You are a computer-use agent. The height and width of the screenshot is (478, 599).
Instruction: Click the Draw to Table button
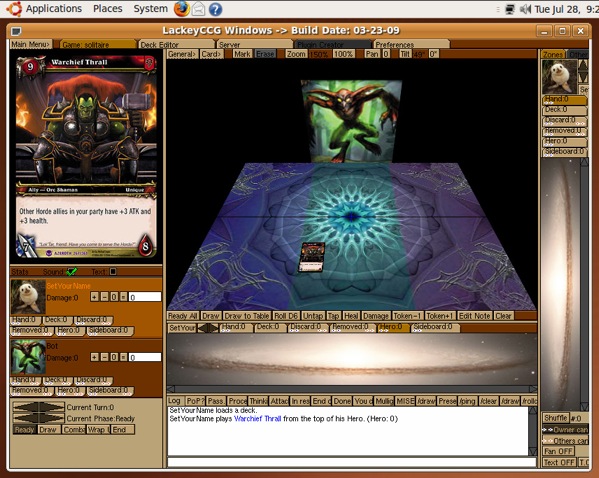point(247,316)
